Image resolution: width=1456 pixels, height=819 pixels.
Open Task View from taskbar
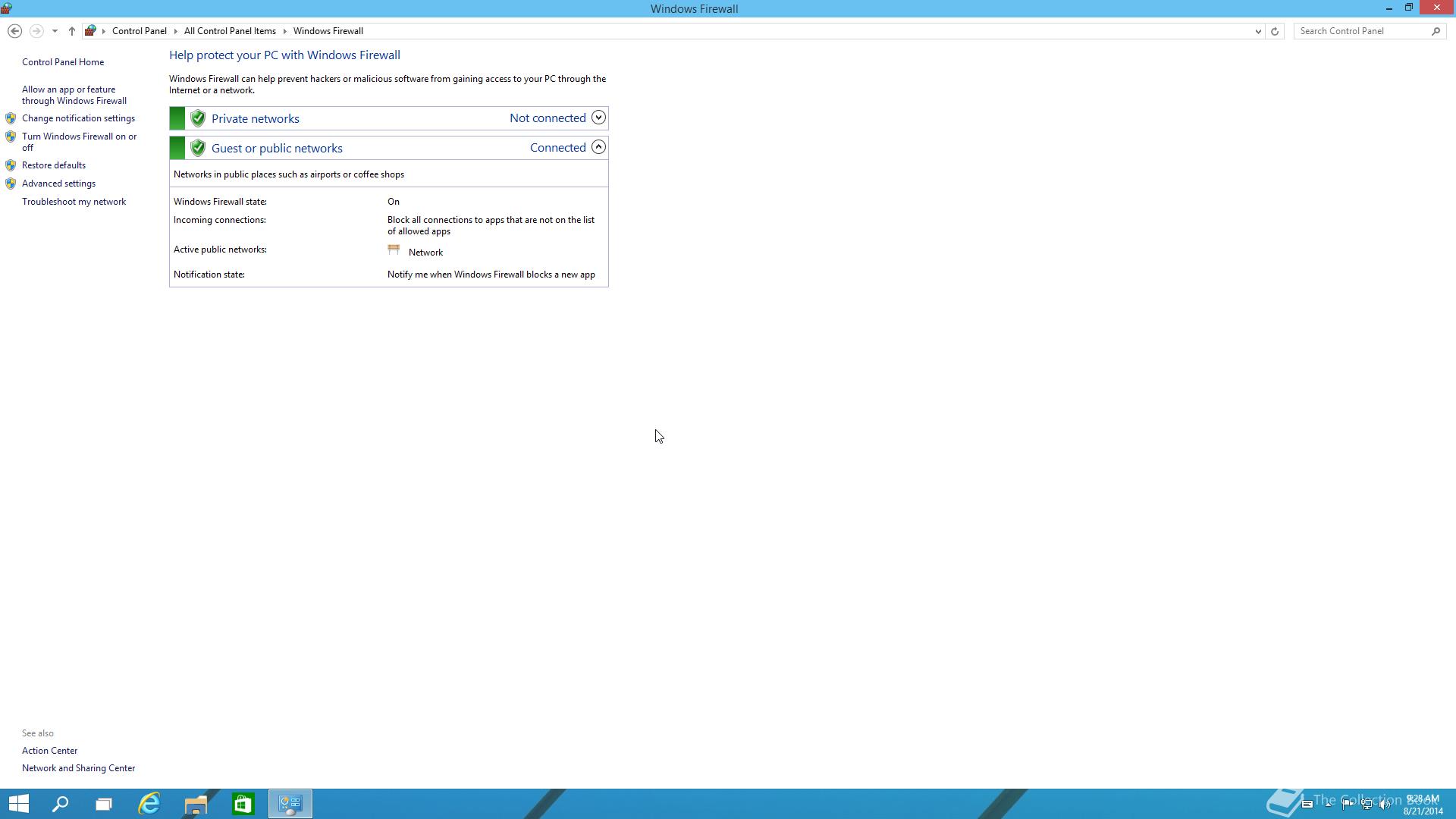[104, 804]
